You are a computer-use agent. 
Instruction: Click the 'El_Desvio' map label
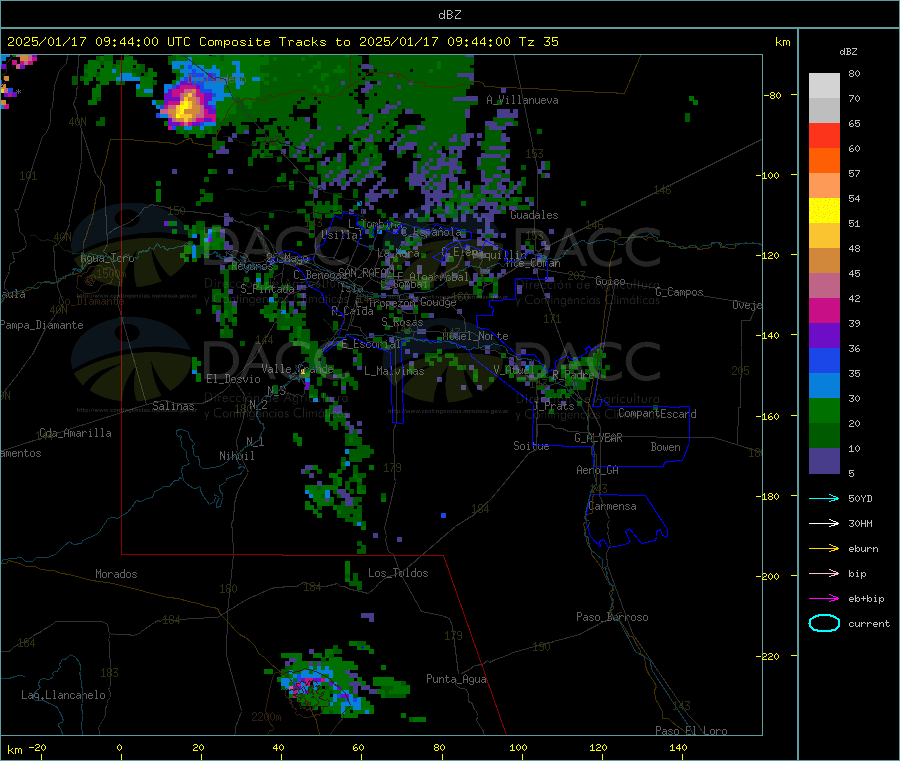pyautogui.click(x=233, y=379)
